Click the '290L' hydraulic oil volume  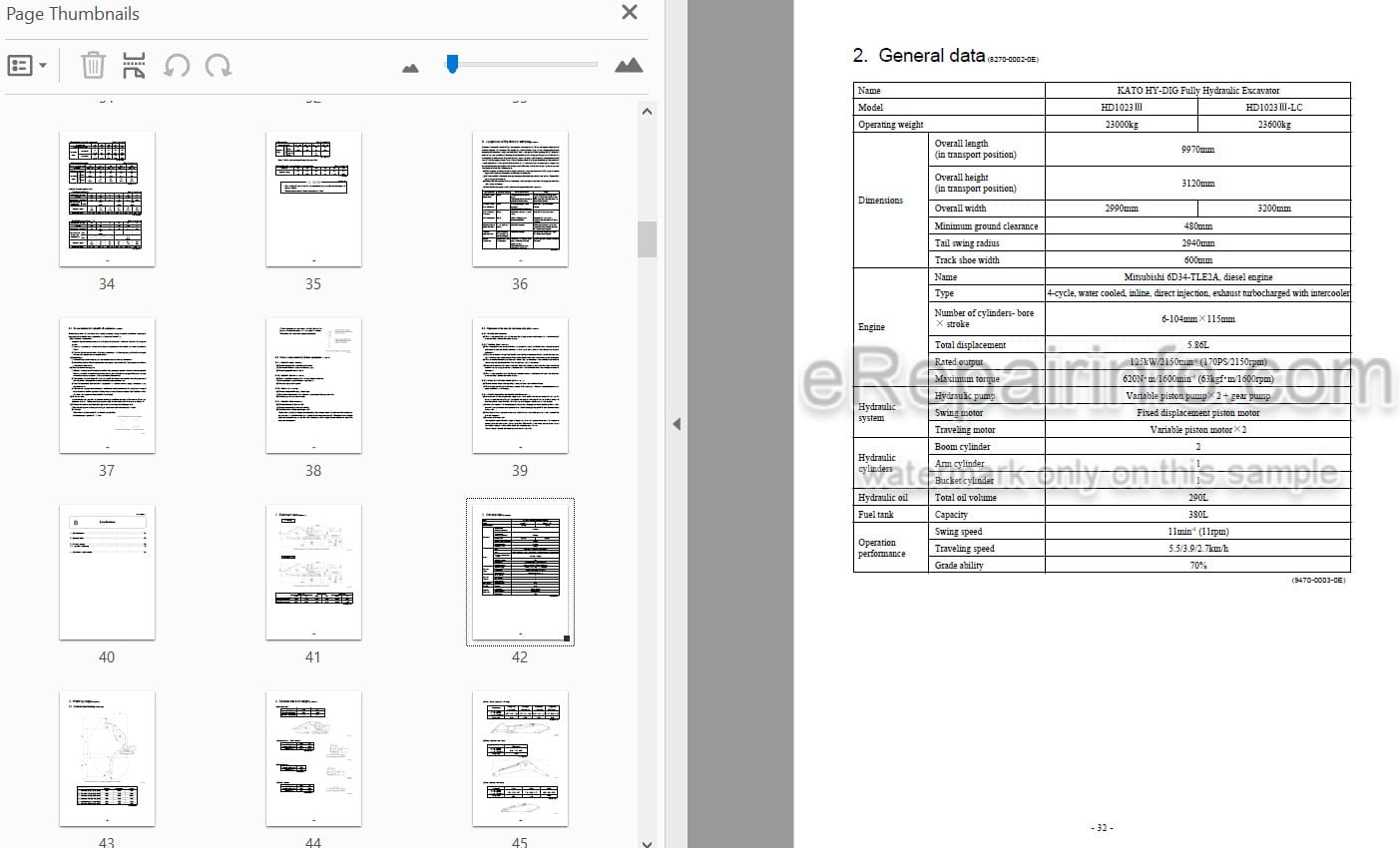[x=1197, y=498]
